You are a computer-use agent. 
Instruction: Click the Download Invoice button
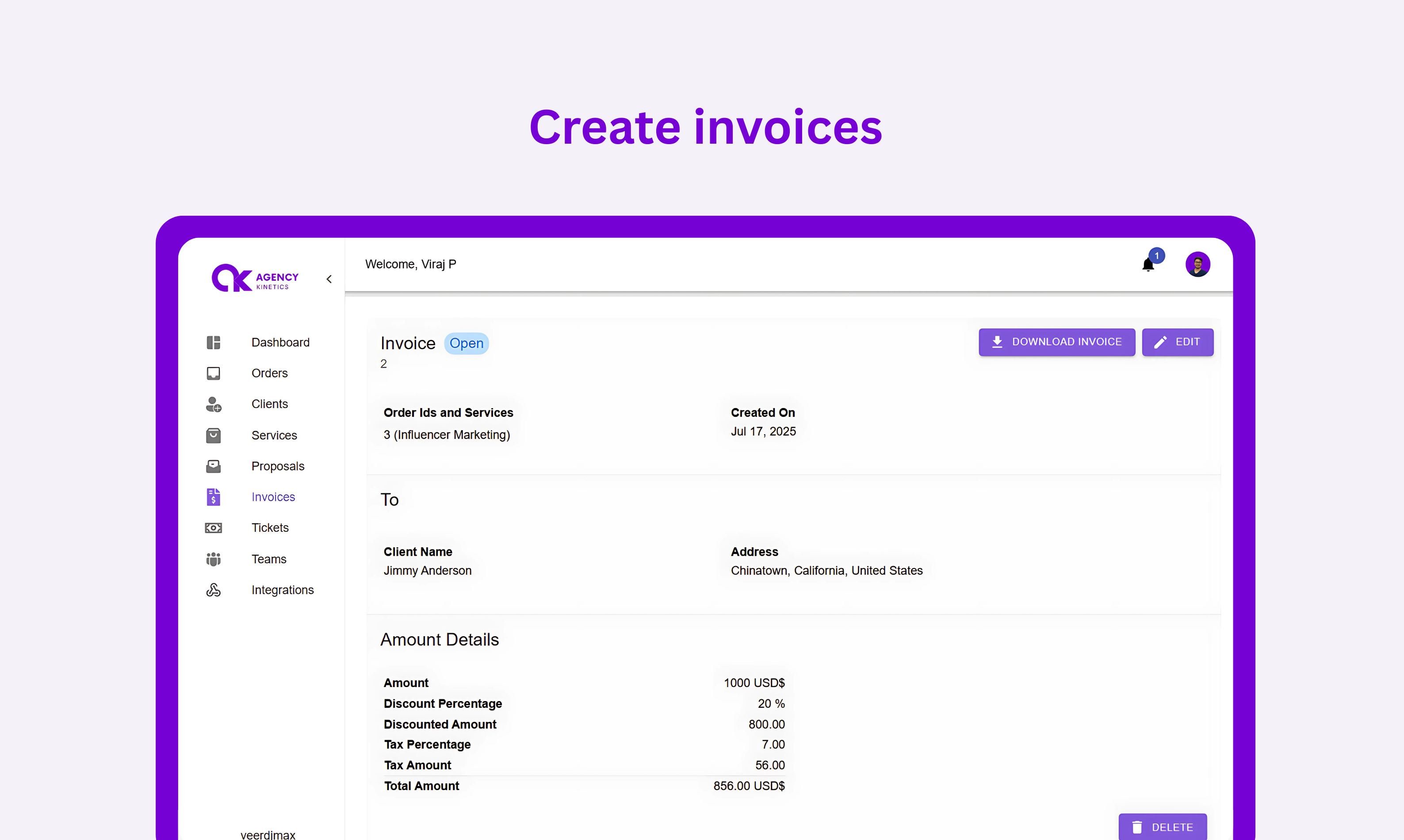tap(1056, 342)
